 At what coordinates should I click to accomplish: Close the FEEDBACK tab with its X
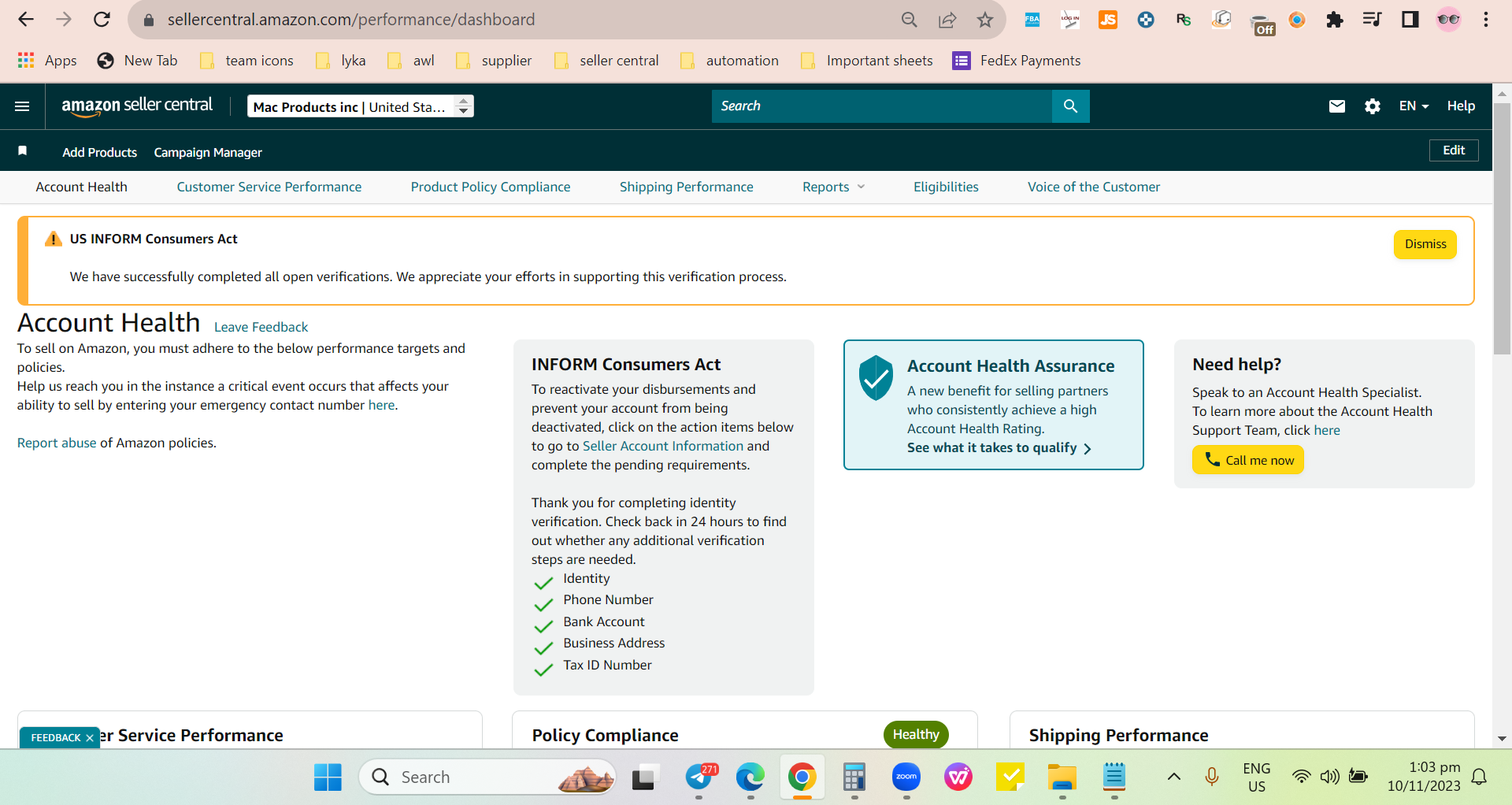click(90, 738)
